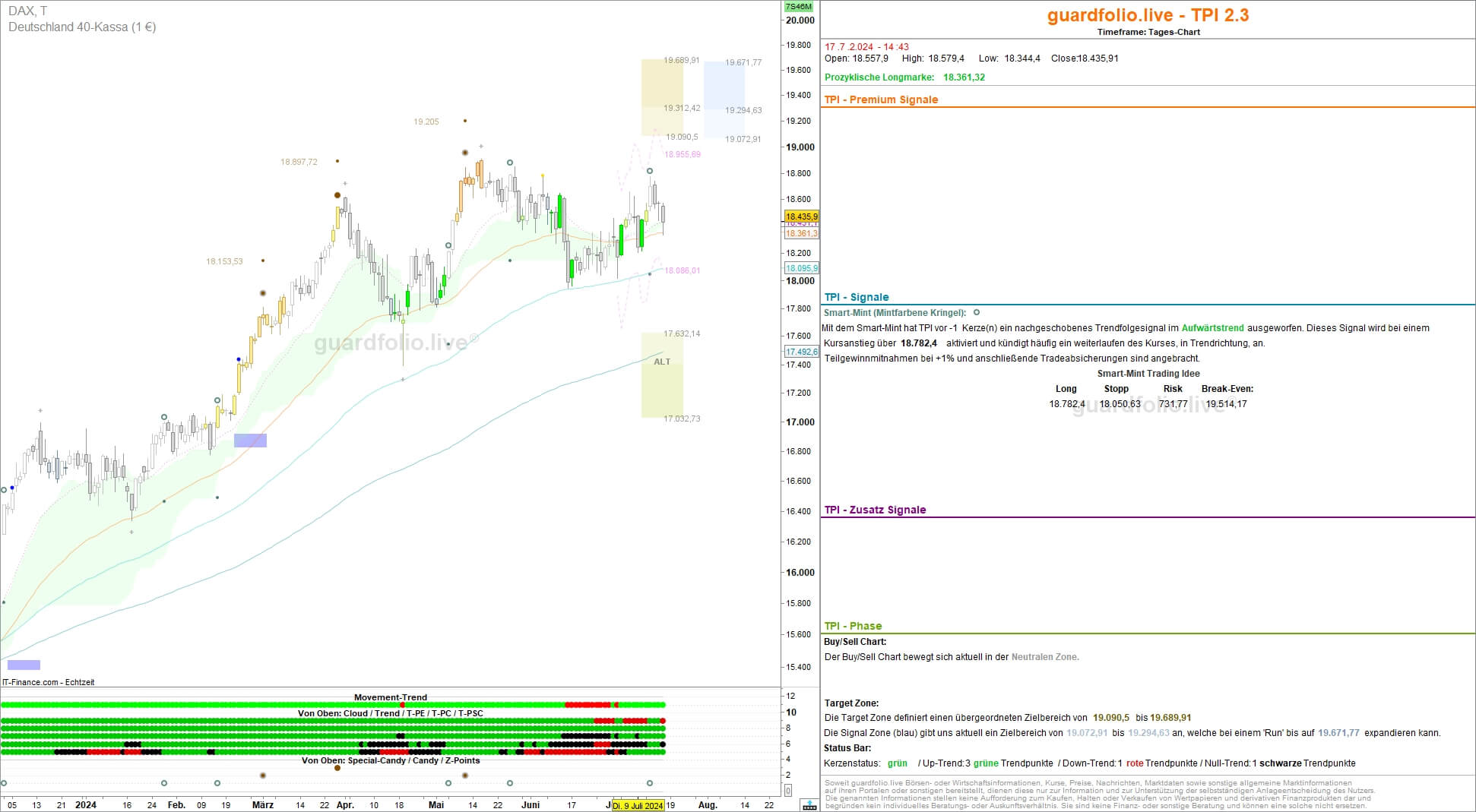
Task: Click the 'DAX, T' chart title
Action: 27,11
